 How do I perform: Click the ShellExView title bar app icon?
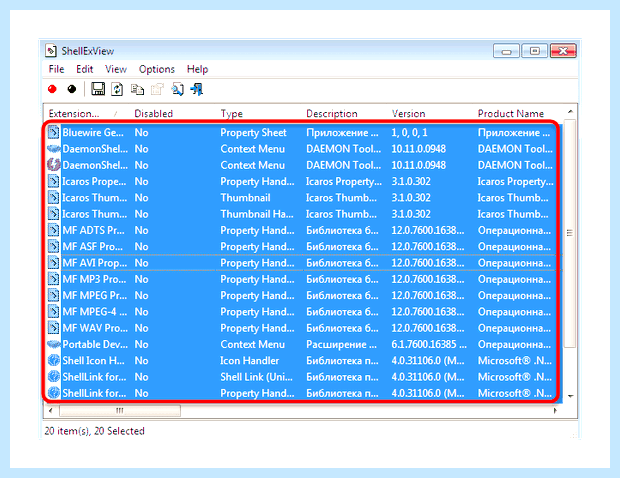pos(51,51)
